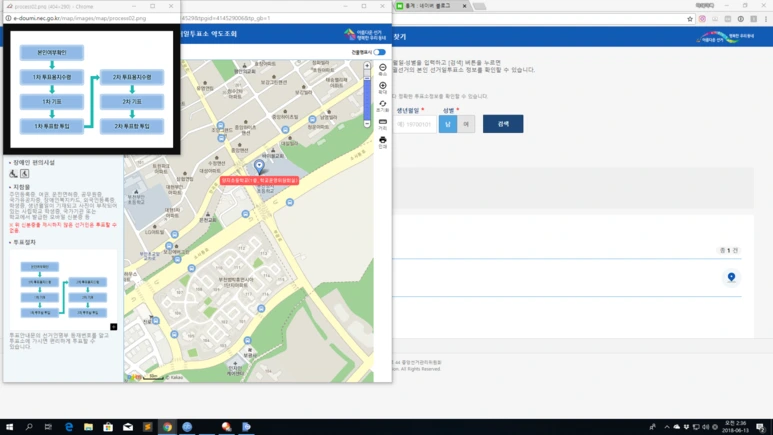Reset the map view with 초기화 icon

click(383, 106)
